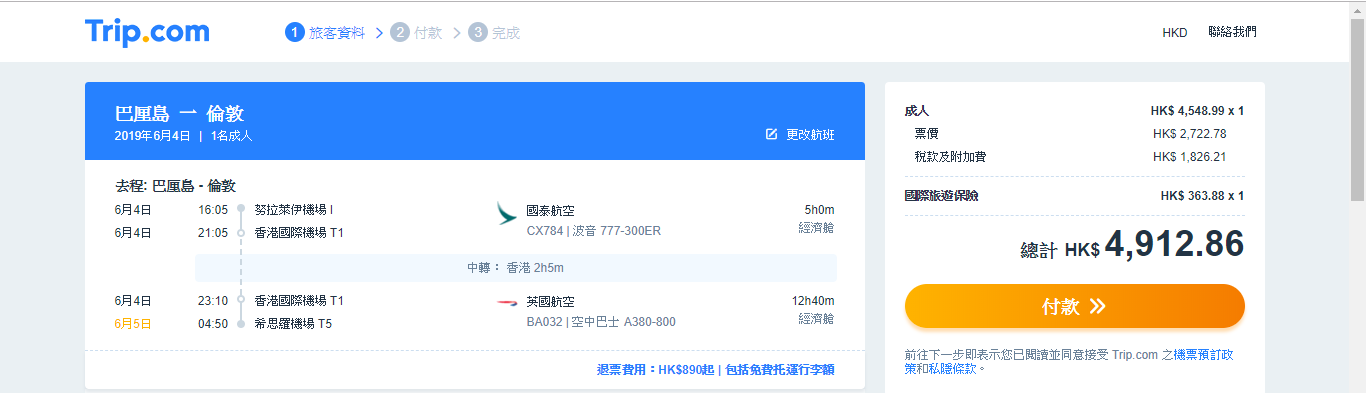Image resolution: width=1366 pixels, height=393 pixels.
Task: Click the step 3 完成 circle icon
Action: (x=477, y=32)
